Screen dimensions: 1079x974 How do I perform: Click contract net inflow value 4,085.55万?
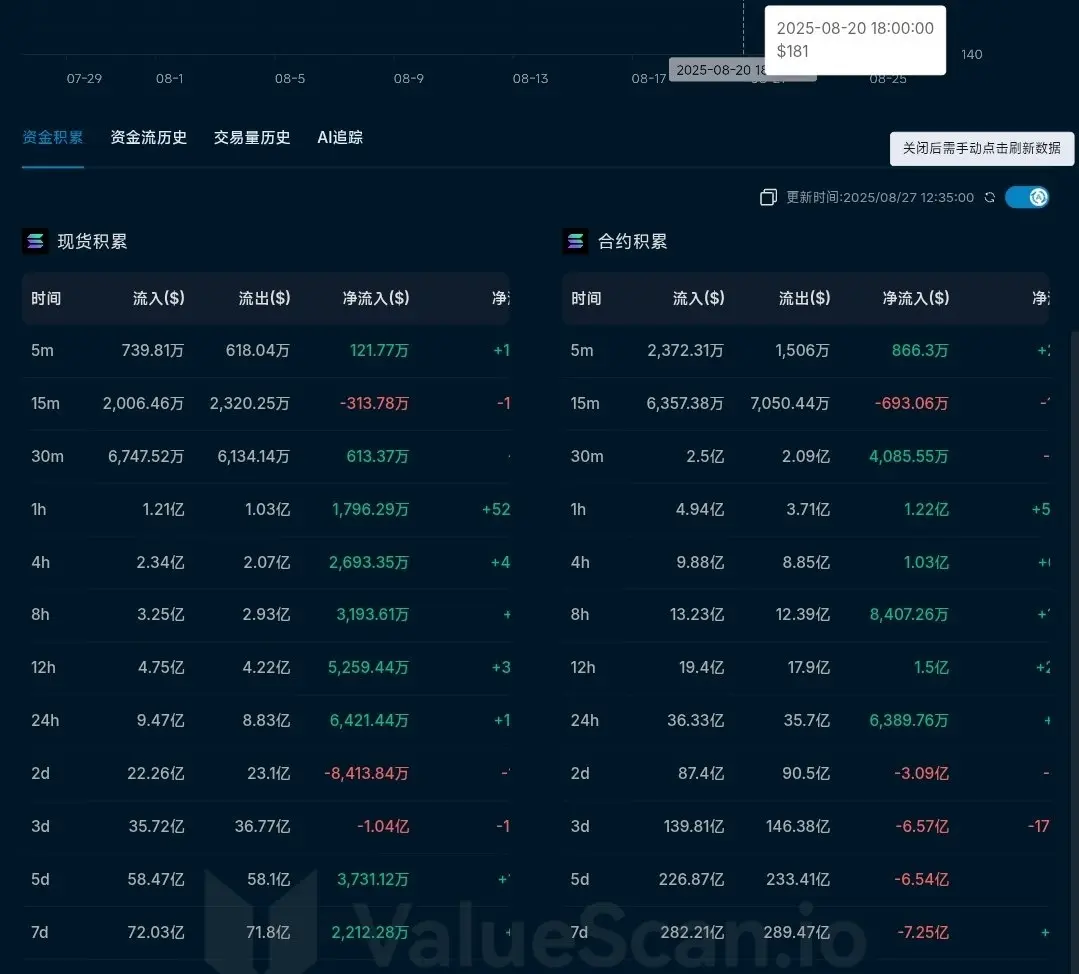pos(908,456)
